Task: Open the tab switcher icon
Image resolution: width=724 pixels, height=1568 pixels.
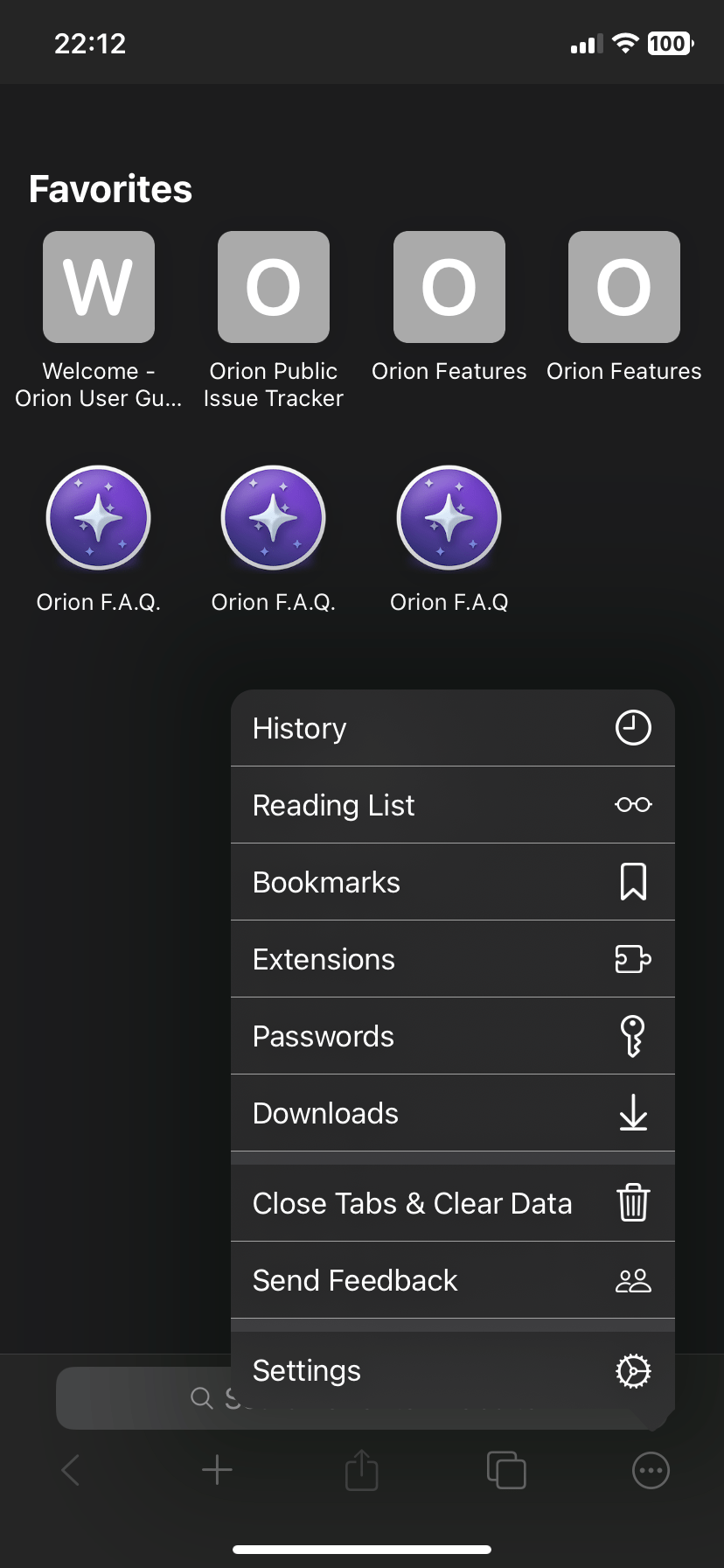Action: 506,1470
